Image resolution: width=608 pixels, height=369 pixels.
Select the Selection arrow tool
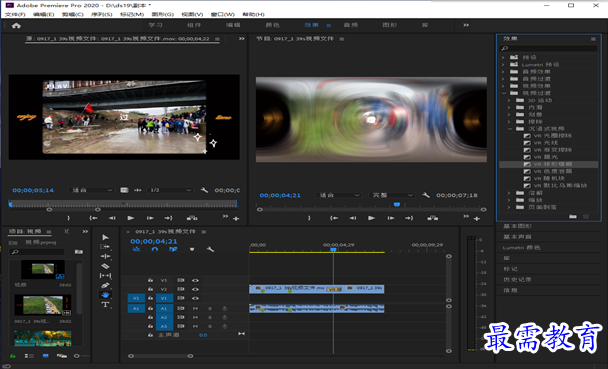pos(105,237)
